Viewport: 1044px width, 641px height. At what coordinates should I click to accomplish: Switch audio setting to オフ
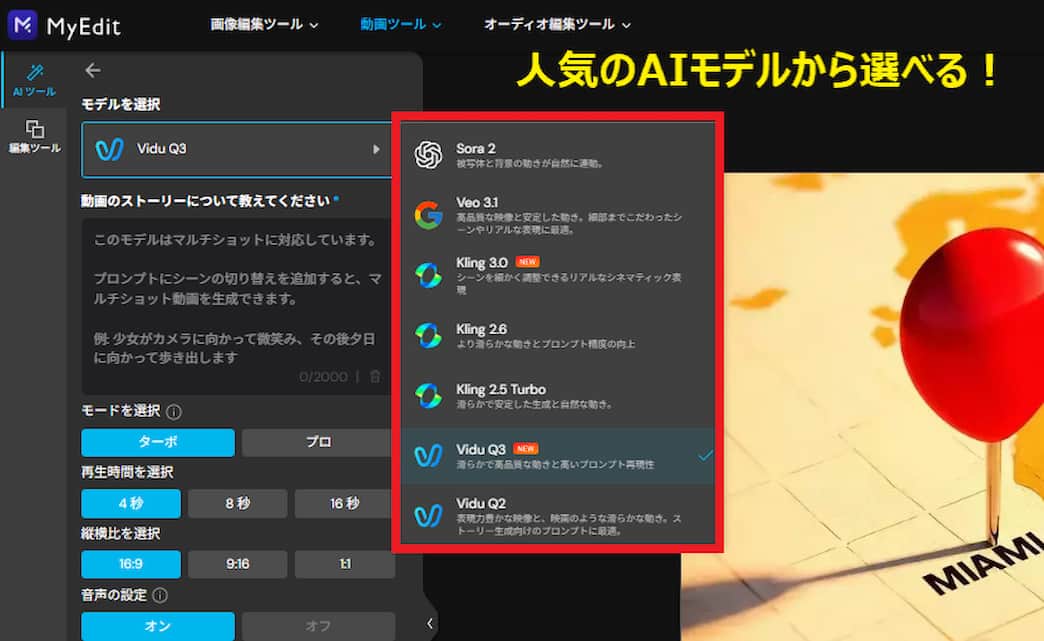(x=318, y=625)
